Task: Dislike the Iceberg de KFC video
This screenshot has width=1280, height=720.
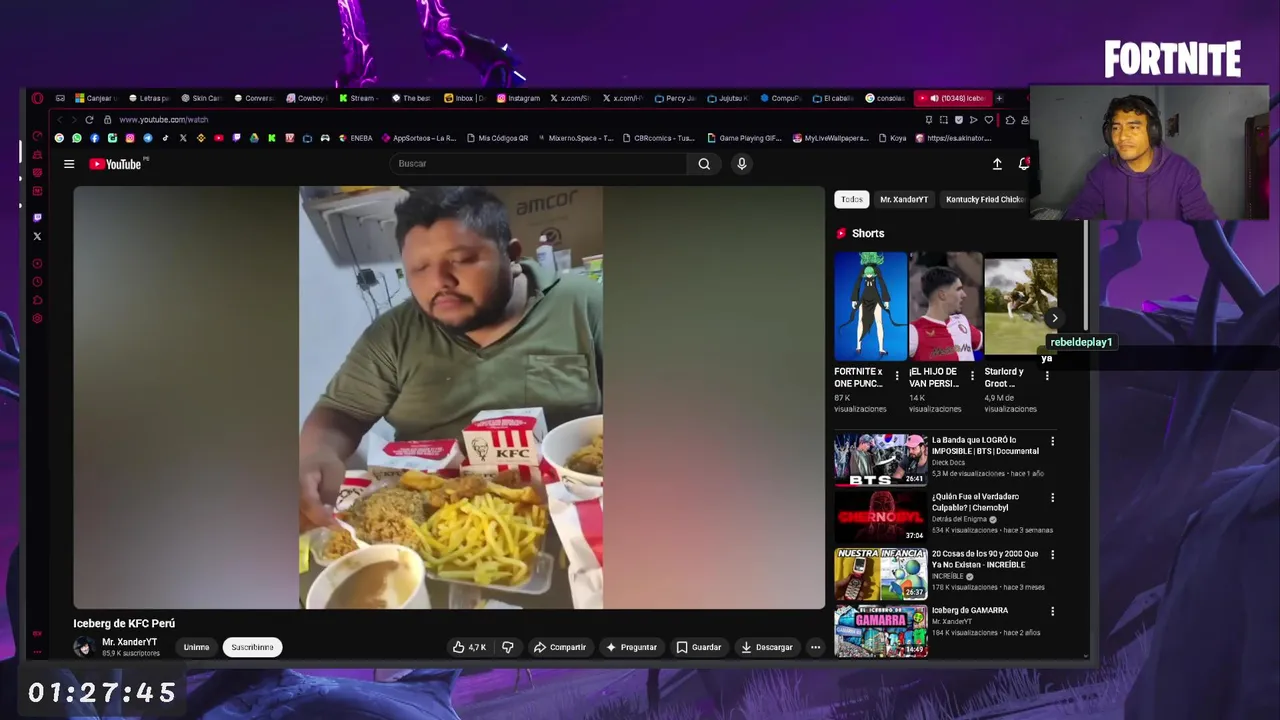Action: pos(507,647)
